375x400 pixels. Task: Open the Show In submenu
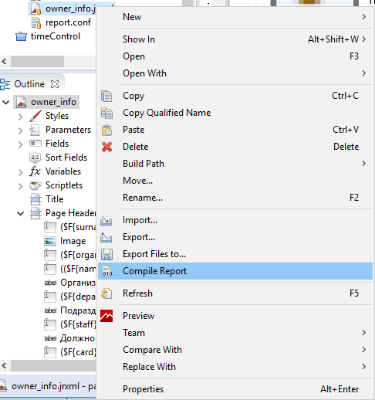[x=235, y=39]
